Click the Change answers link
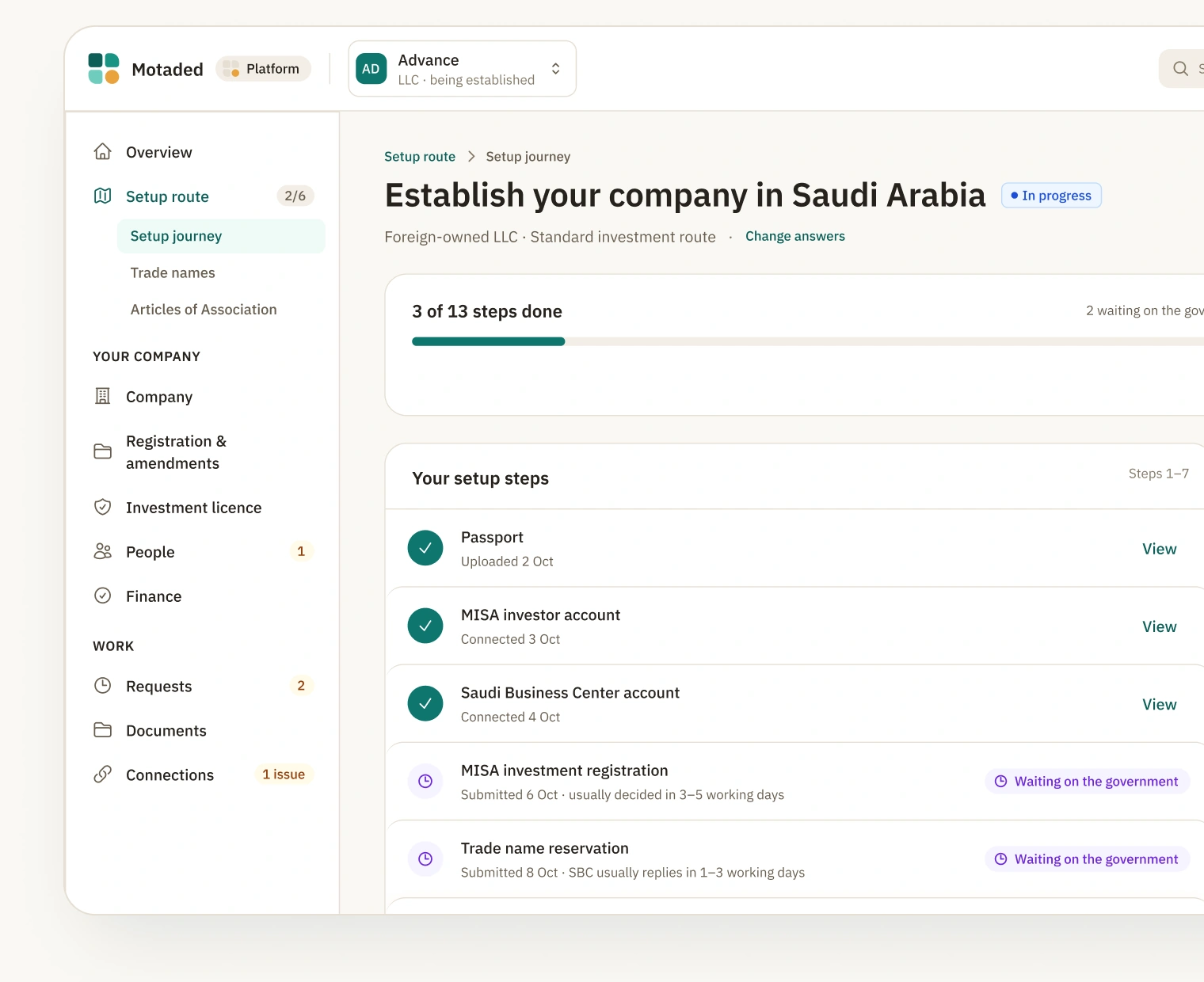 (x=795, y=236)
